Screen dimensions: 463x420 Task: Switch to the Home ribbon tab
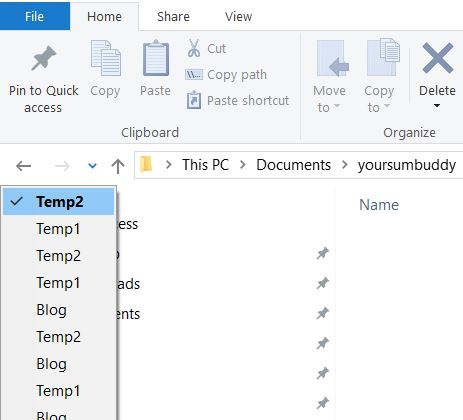[104, 16]
